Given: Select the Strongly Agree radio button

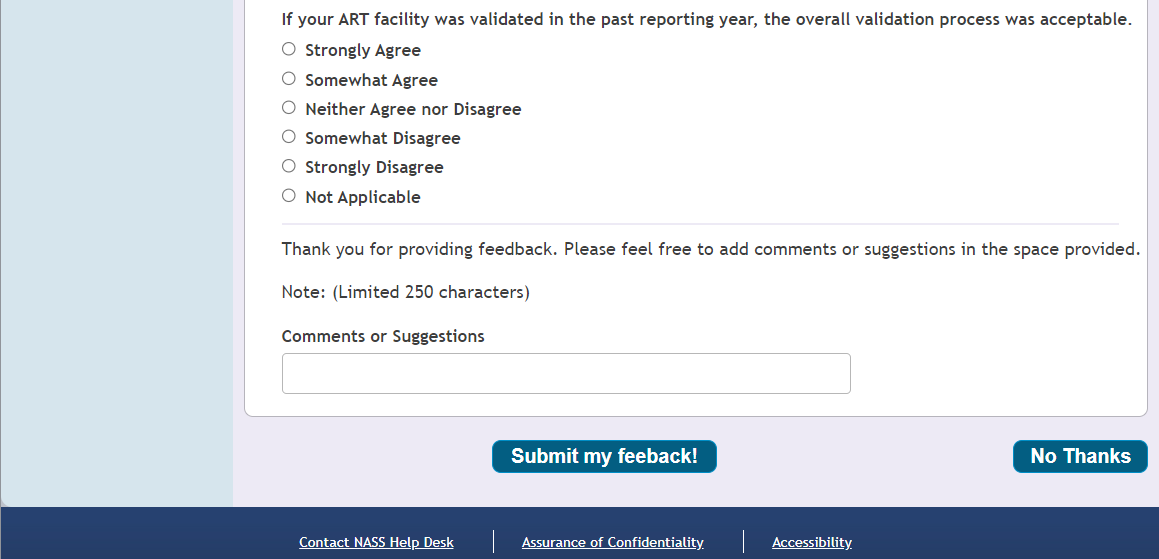Looking at the screenshot, I should coord(289,49).
